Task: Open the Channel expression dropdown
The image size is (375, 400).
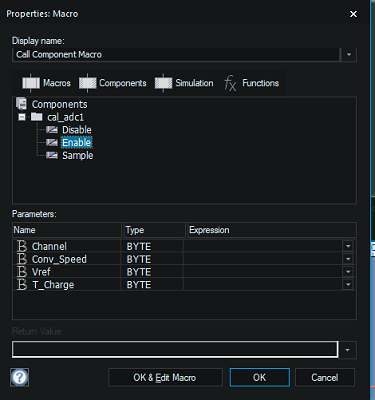Action: pos(348,246)
